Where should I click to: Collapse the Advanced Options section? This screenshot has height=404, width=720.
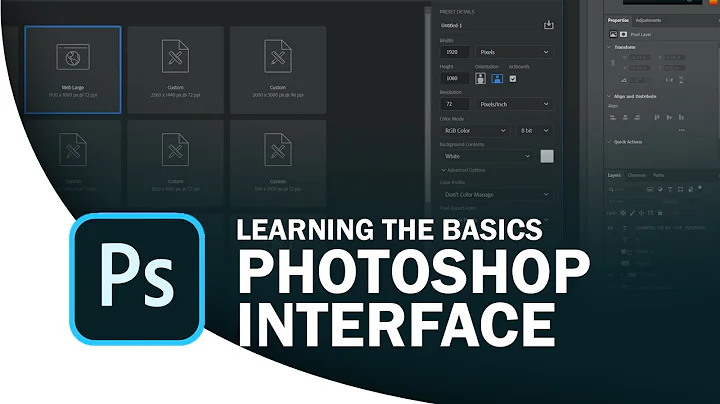pyautogui.click(x=463, y=170)
